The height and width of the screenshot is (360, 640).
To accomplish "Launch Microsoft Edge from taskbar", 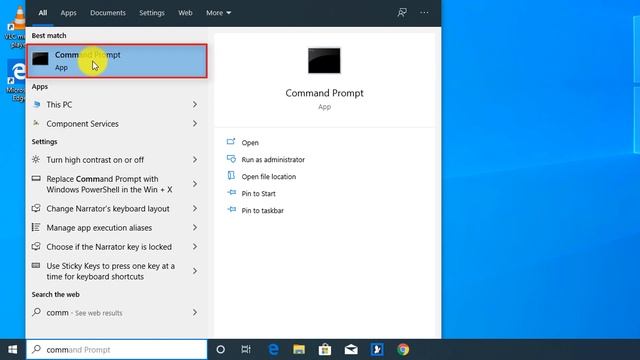I will click(x=273, y=349).
